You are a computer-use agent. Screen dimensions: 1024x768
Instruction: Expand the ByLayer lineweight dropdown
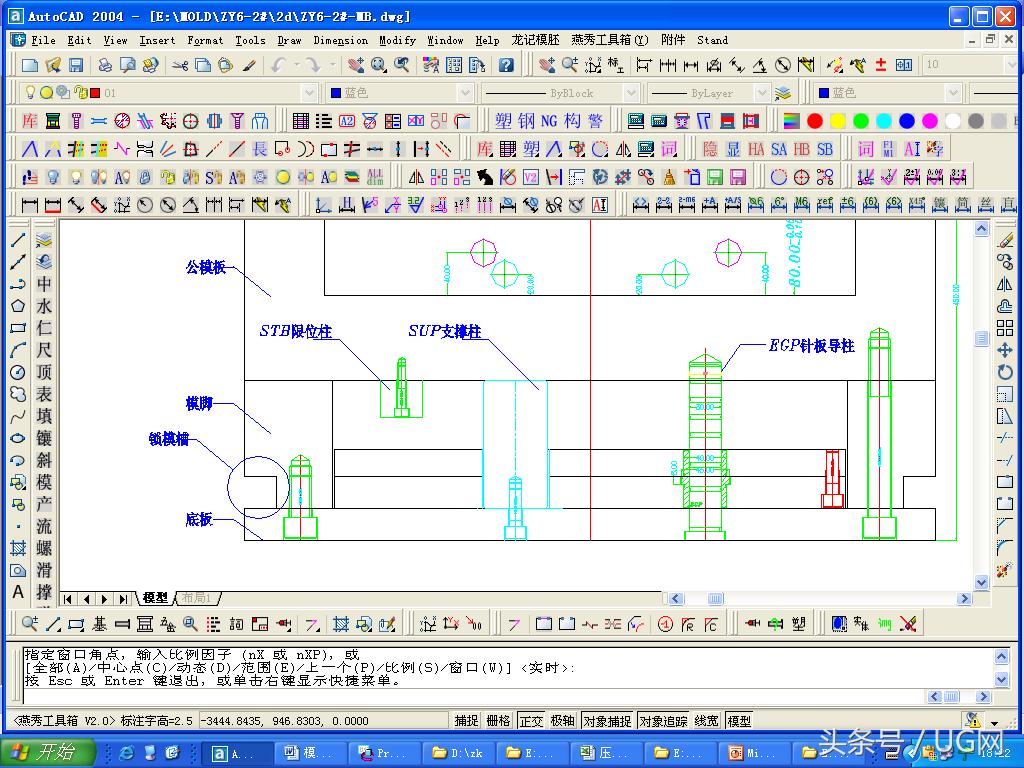click(761, 93)
